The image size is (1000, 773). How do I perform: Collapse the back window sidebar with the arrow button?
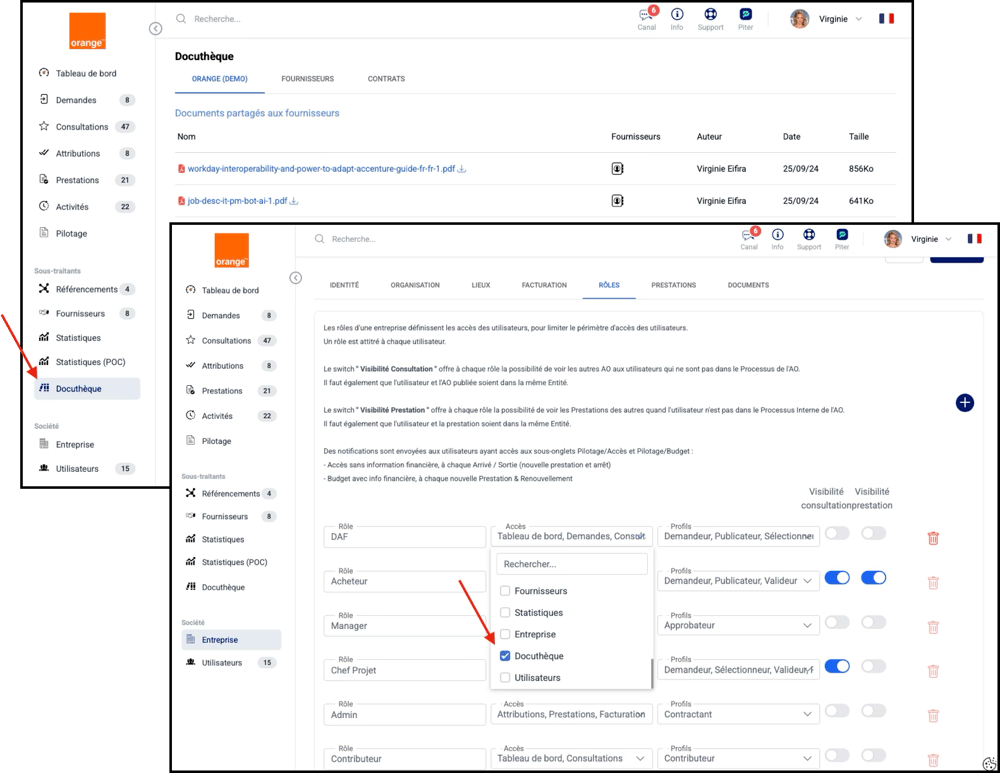tap(156, 29)
